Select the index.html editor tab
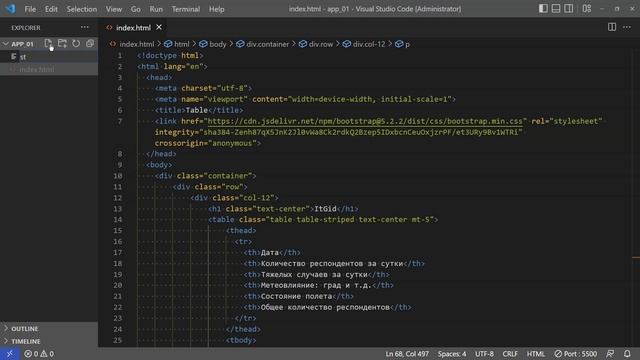 [133, 27]
